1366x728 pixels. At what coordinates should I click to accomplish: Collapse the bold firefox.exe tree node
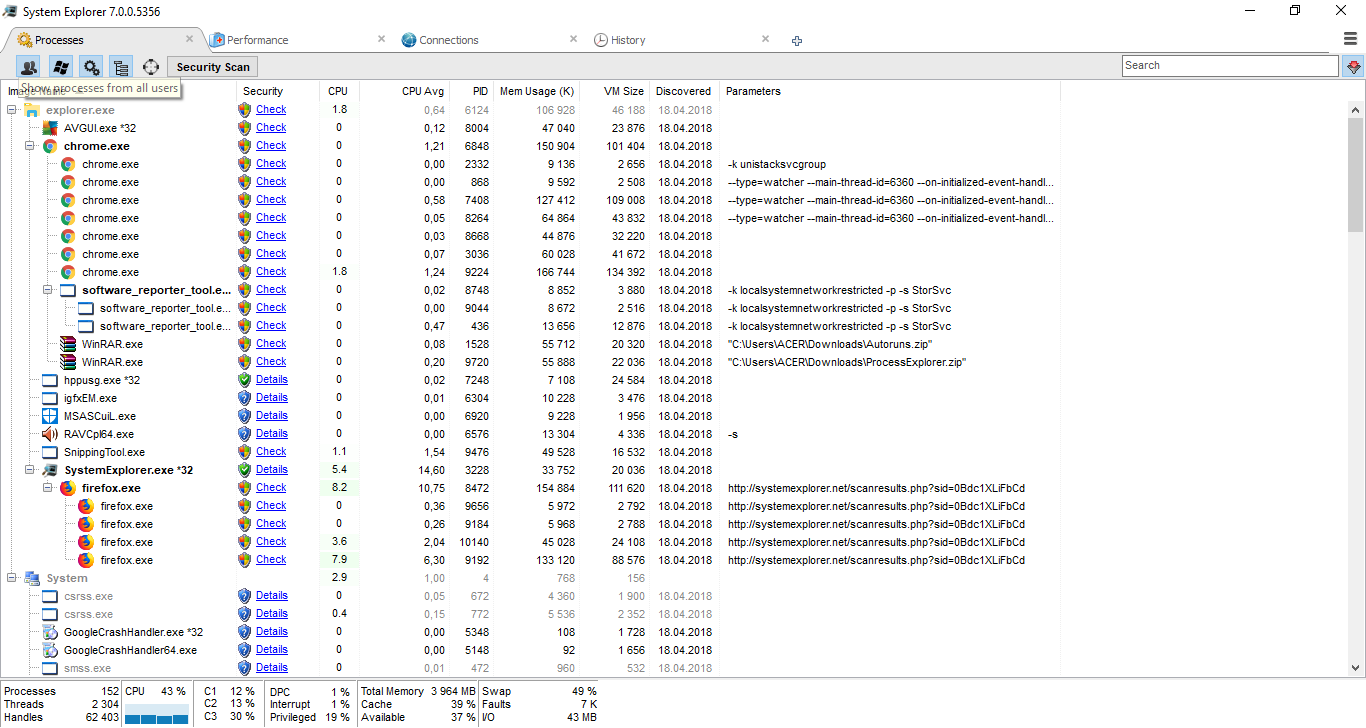48,488
